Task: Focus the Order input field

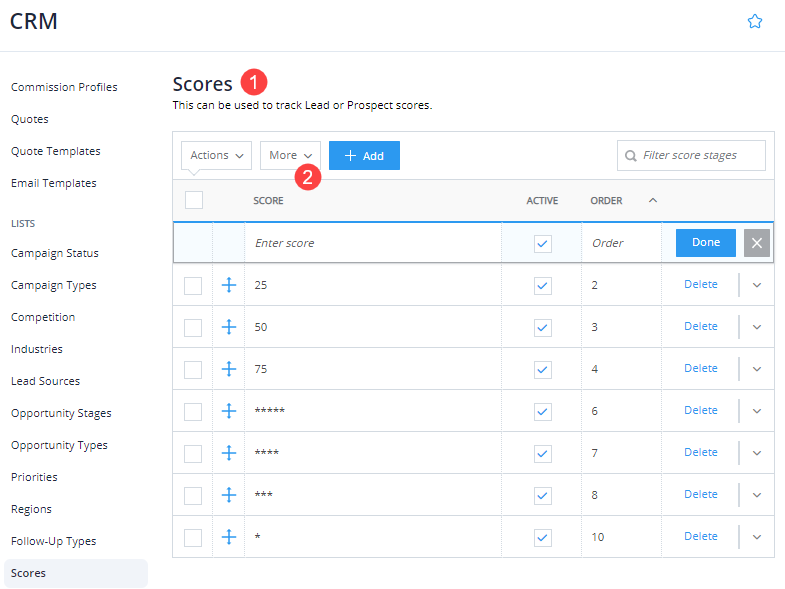Action: (x=621, y=243)
